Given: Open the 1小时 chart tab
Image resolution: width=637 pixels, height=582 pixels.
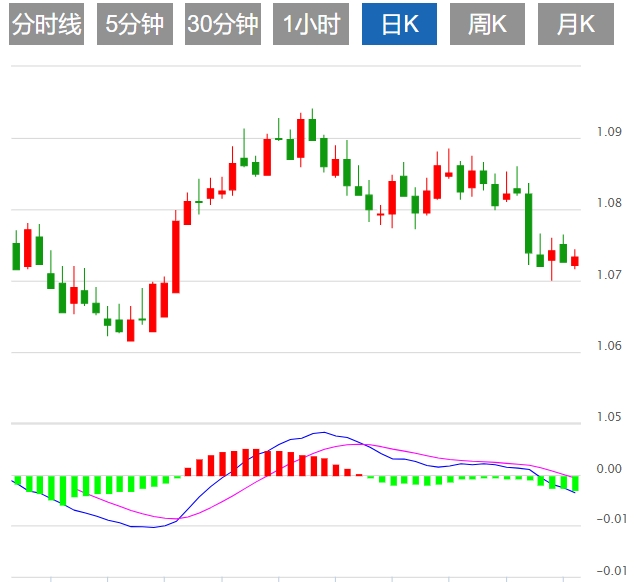Looking at the screenshot, I should (311, 24).
